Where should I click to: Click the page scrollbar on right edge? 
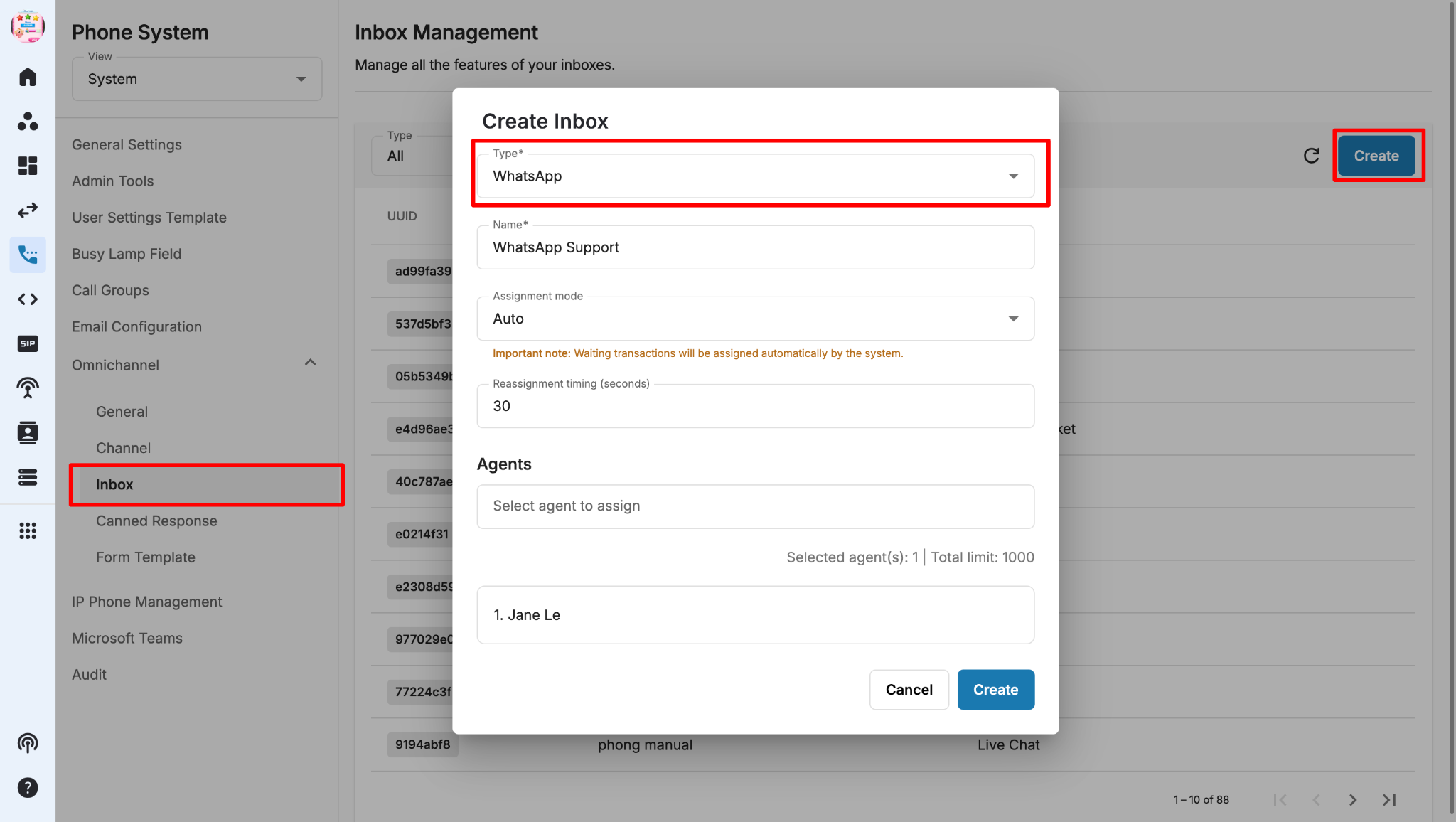[1451, 409]
